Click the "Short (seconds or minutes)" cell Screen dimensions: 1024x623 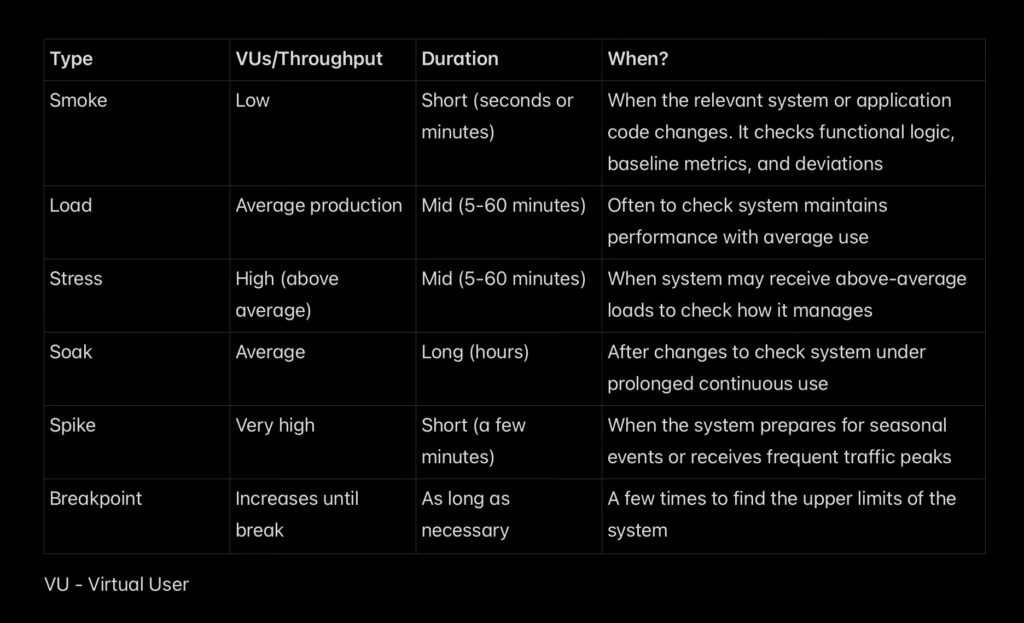497,116
